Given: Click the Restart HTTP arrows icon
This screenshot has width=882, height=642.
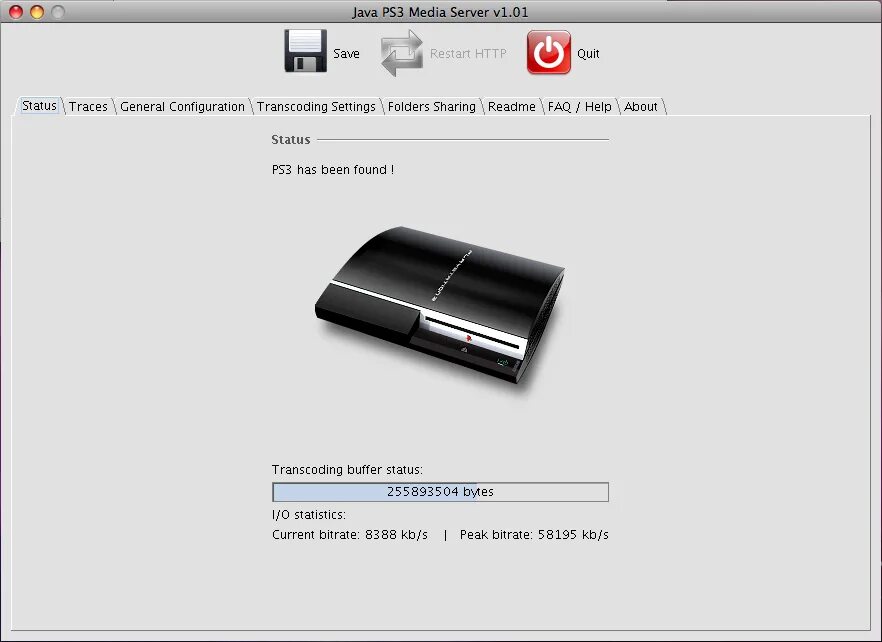Looking at the screenshot, I should 402,53.
